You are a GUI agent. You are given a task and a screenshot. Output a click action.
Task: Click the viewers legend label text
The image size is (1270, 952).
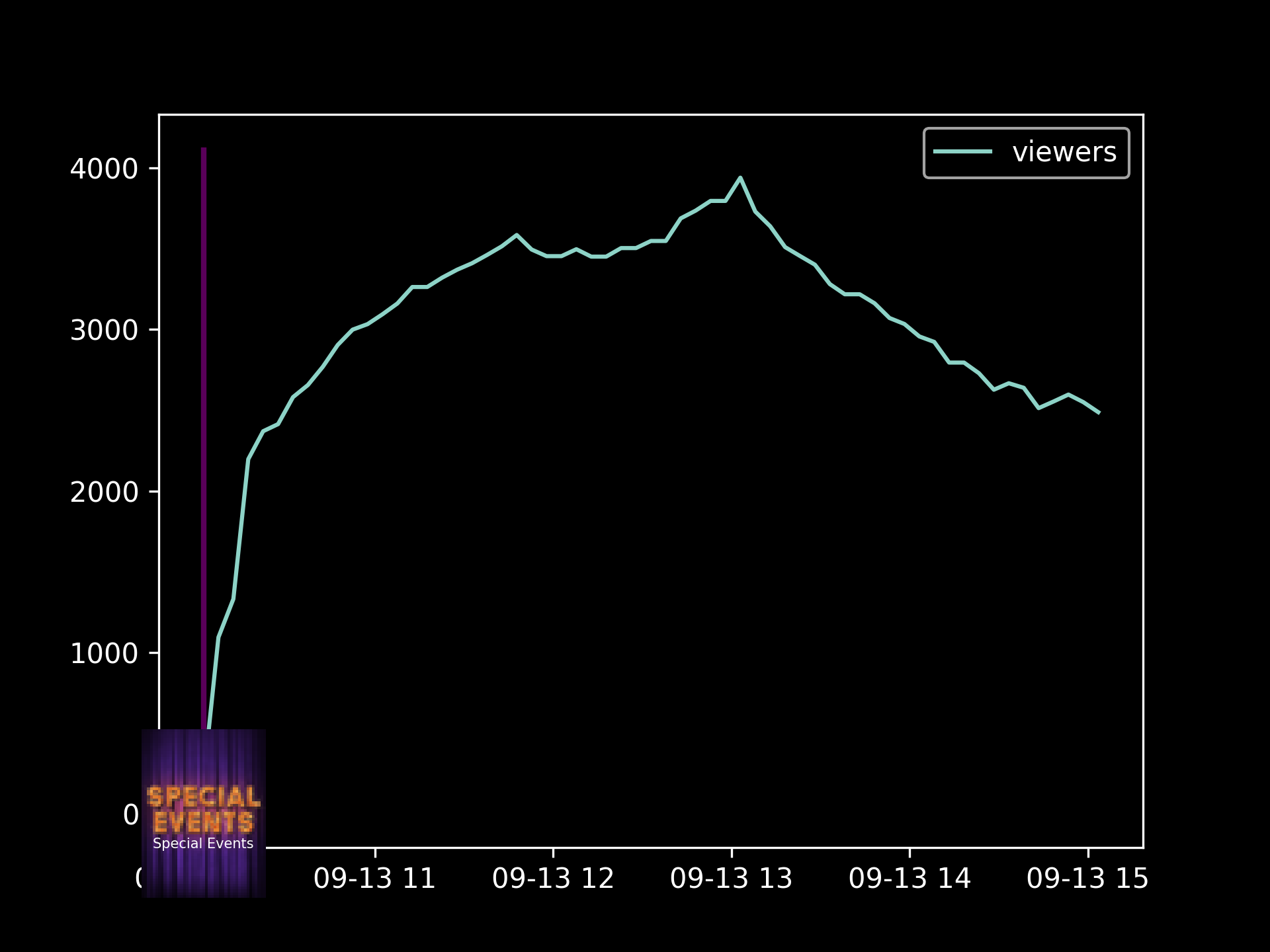point(1064,153)
